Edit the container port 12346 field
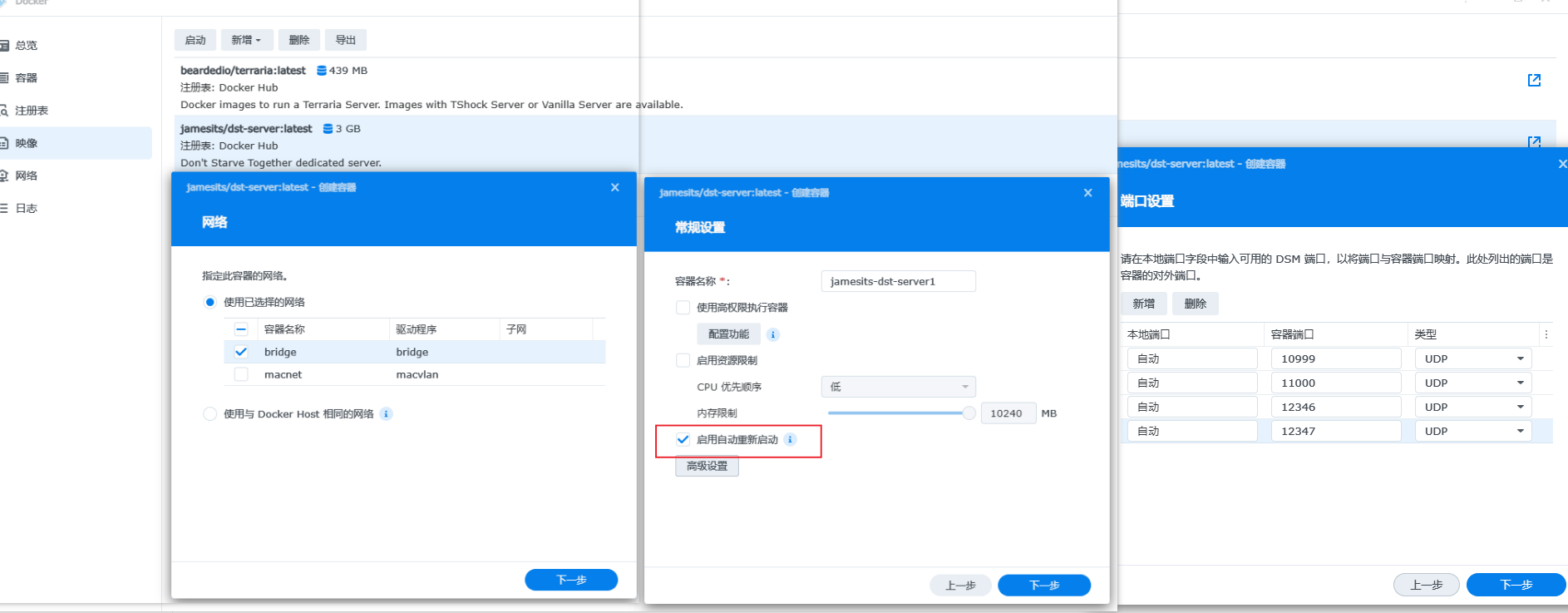The height and width of the screenshot is (613, 1568). click(x=1336, y=407)
